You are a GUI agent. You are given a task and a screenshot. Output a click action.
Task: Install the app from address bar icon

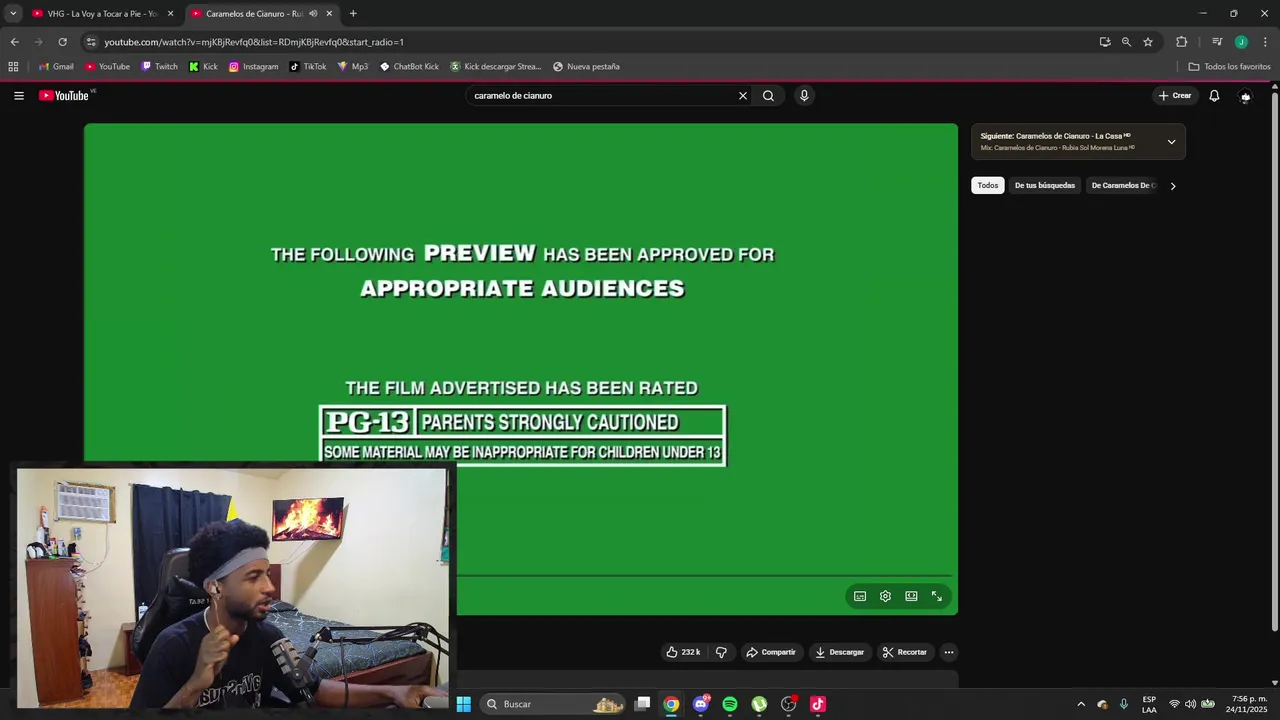1105,42
